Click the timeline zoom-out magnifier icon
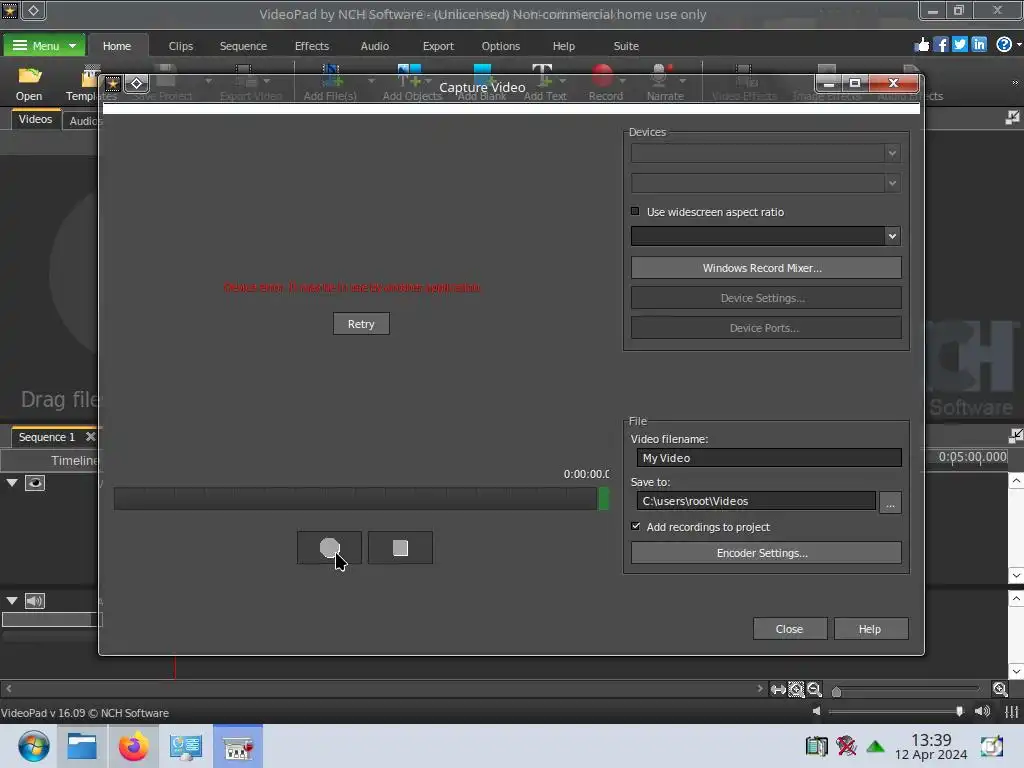This screenshot has width=1024, height=768. [x=814, y=689]
